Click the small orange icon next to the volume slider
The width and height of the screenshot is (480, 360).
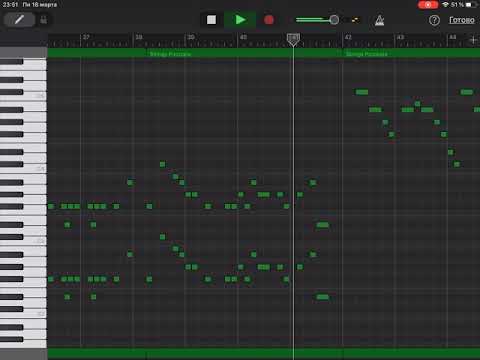tap(355, 20)
